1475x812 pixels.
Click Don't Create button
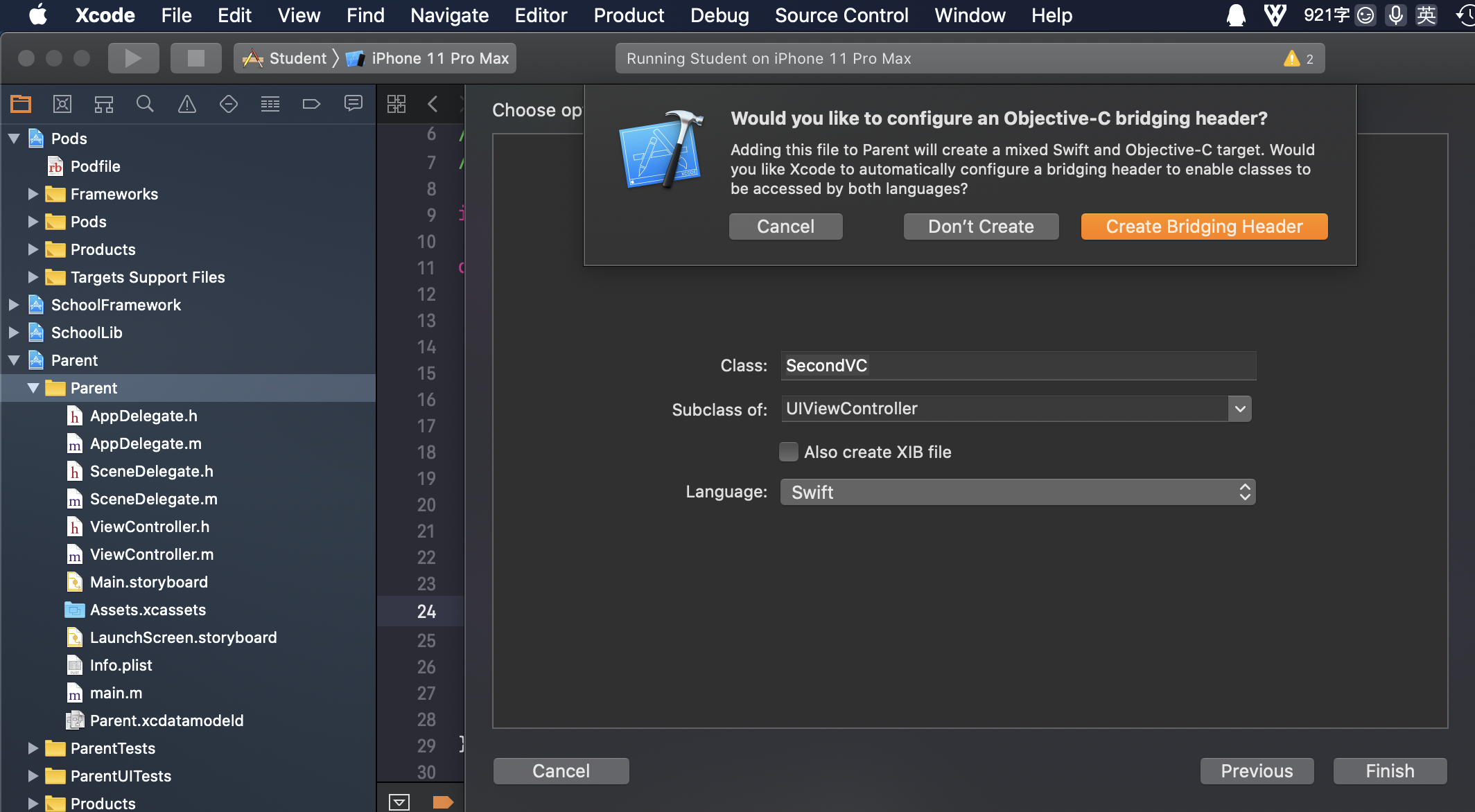pyautogui.click(x=981, y=227)
